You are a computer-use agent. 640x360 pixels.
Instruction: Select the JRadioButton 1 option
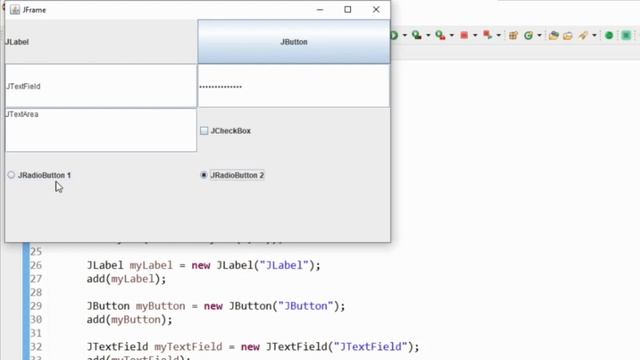coord(39,175)
